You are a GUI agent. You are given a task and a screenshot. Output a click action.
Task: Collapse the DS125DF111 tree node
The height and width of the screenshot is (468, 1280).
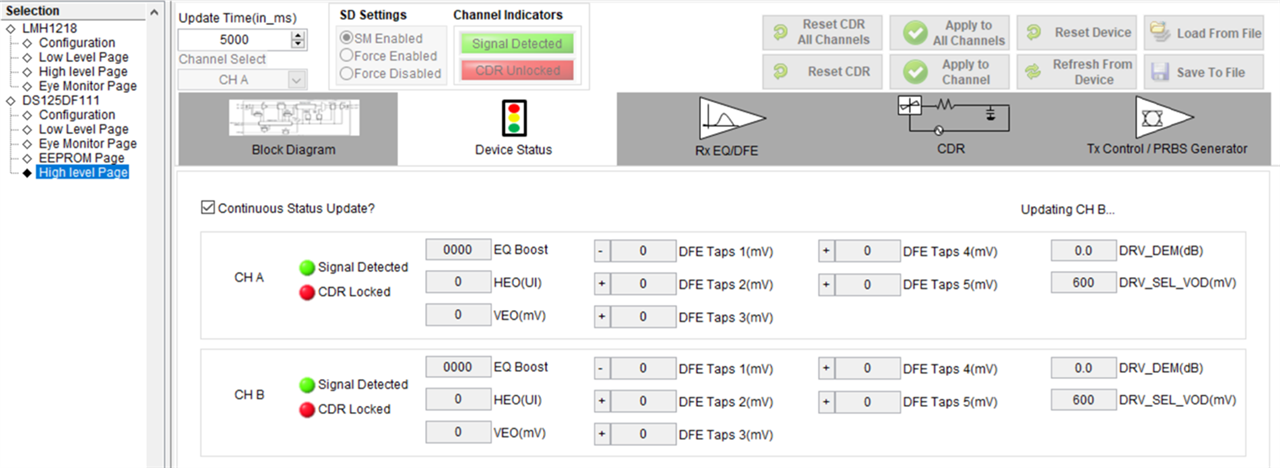point(10,101)
